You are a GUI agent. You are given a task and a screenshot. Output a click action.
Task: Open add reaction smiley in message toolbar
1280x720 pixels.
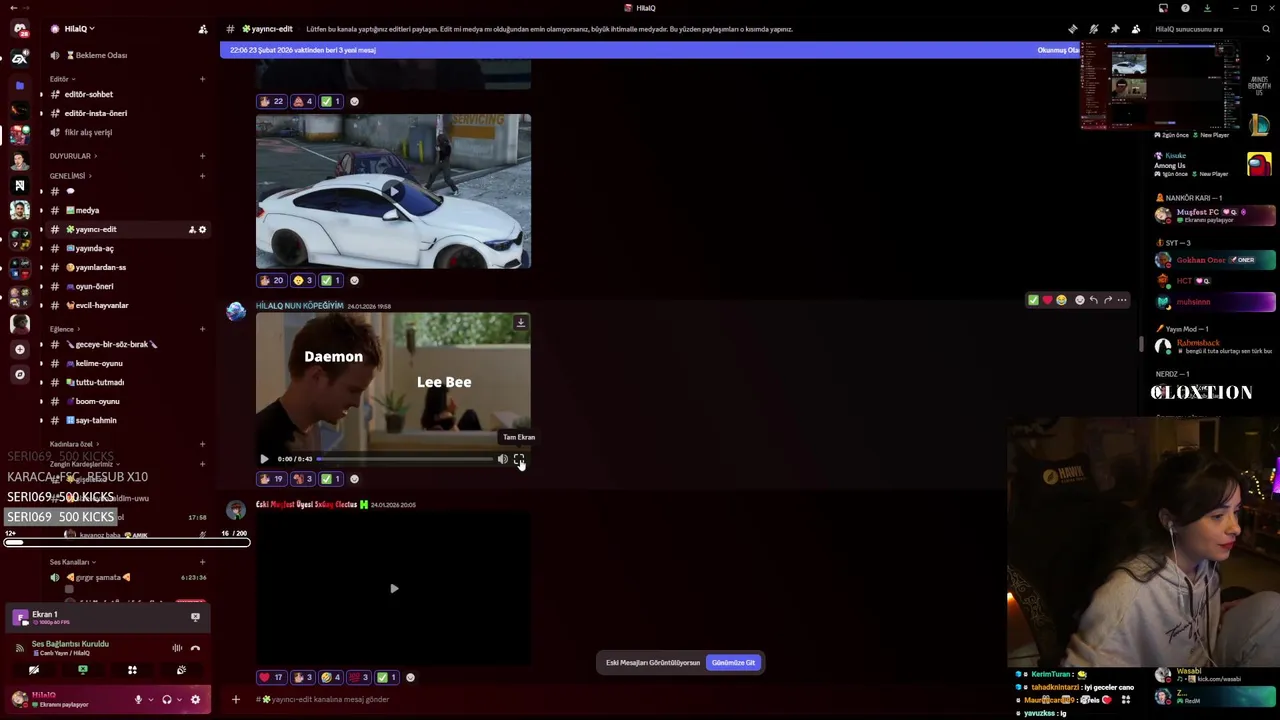(1079, 300)
